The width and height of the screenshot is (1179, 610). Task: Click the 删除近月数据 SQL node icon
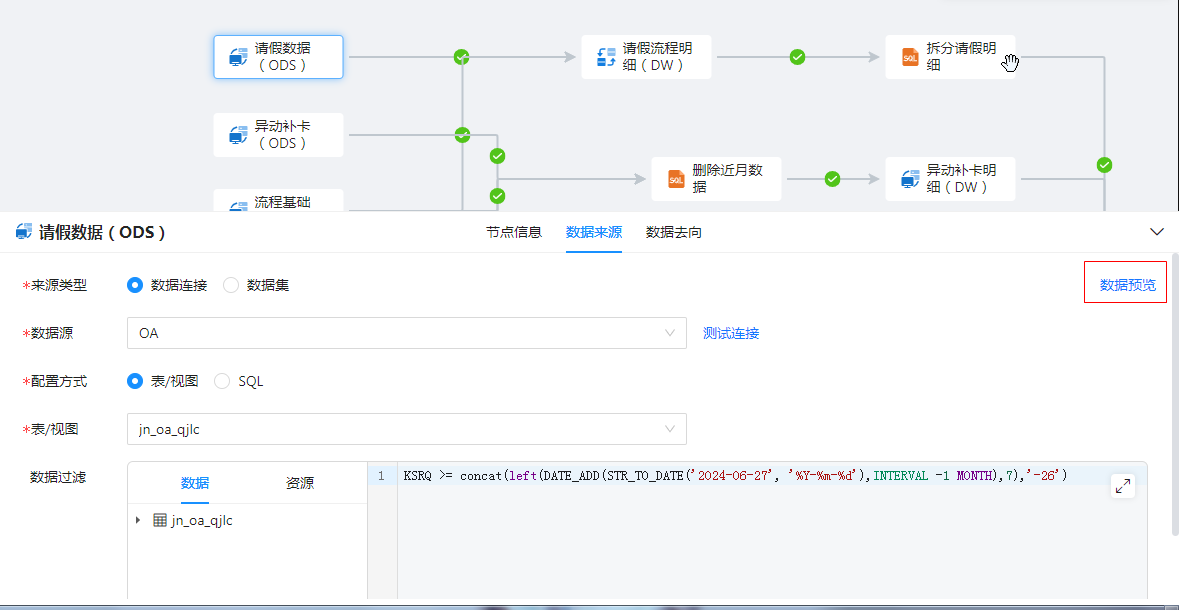[676, 179]
